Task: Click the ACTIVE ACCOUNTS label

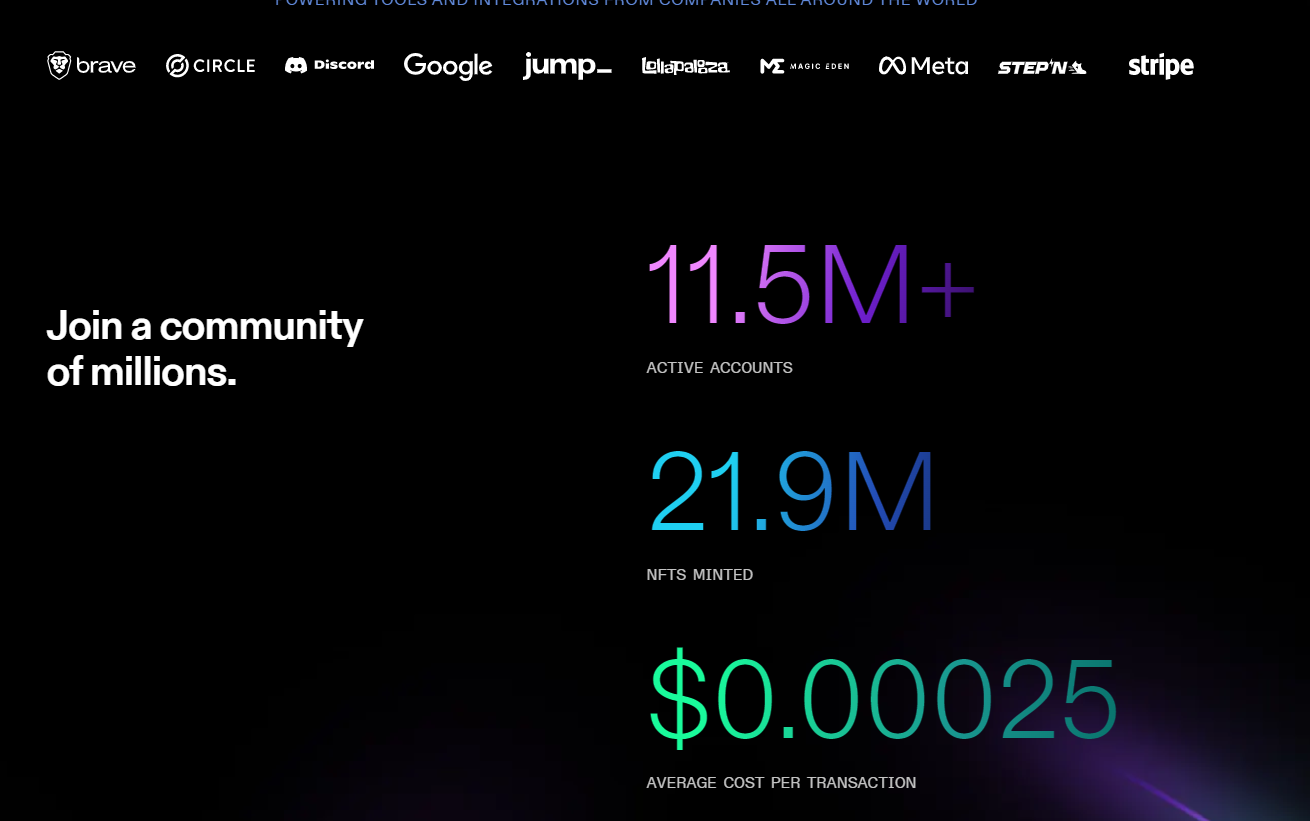Action: (x=719, y=368)
